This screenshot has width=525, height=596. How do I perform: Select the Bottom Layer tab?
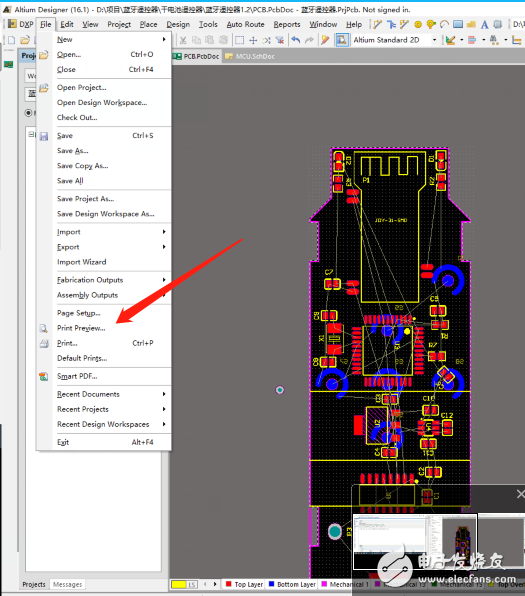tap(292, 584)
